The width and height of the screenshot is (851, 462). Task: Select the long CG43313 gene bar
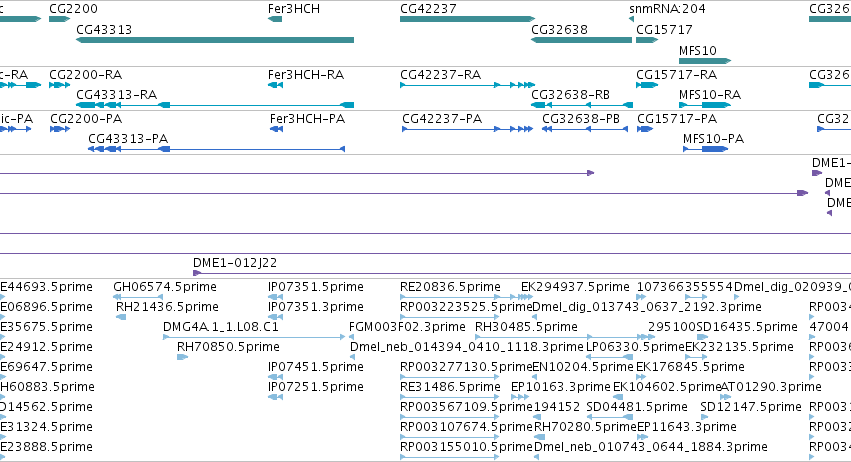[215, 40]
